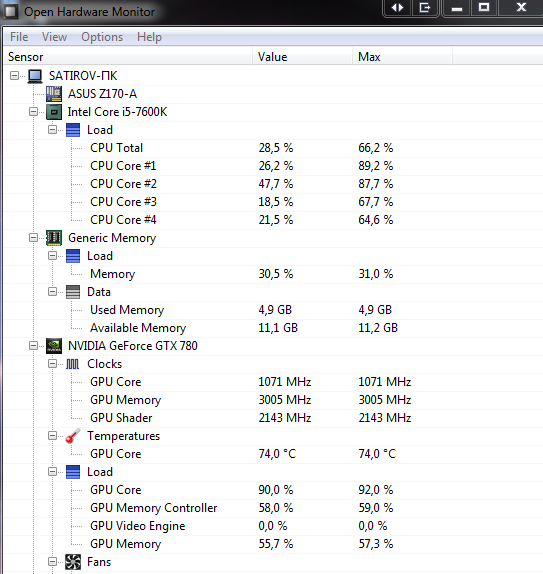The image size is (543, 574).
Task: Open the File menu
Action: coord(19,37)
